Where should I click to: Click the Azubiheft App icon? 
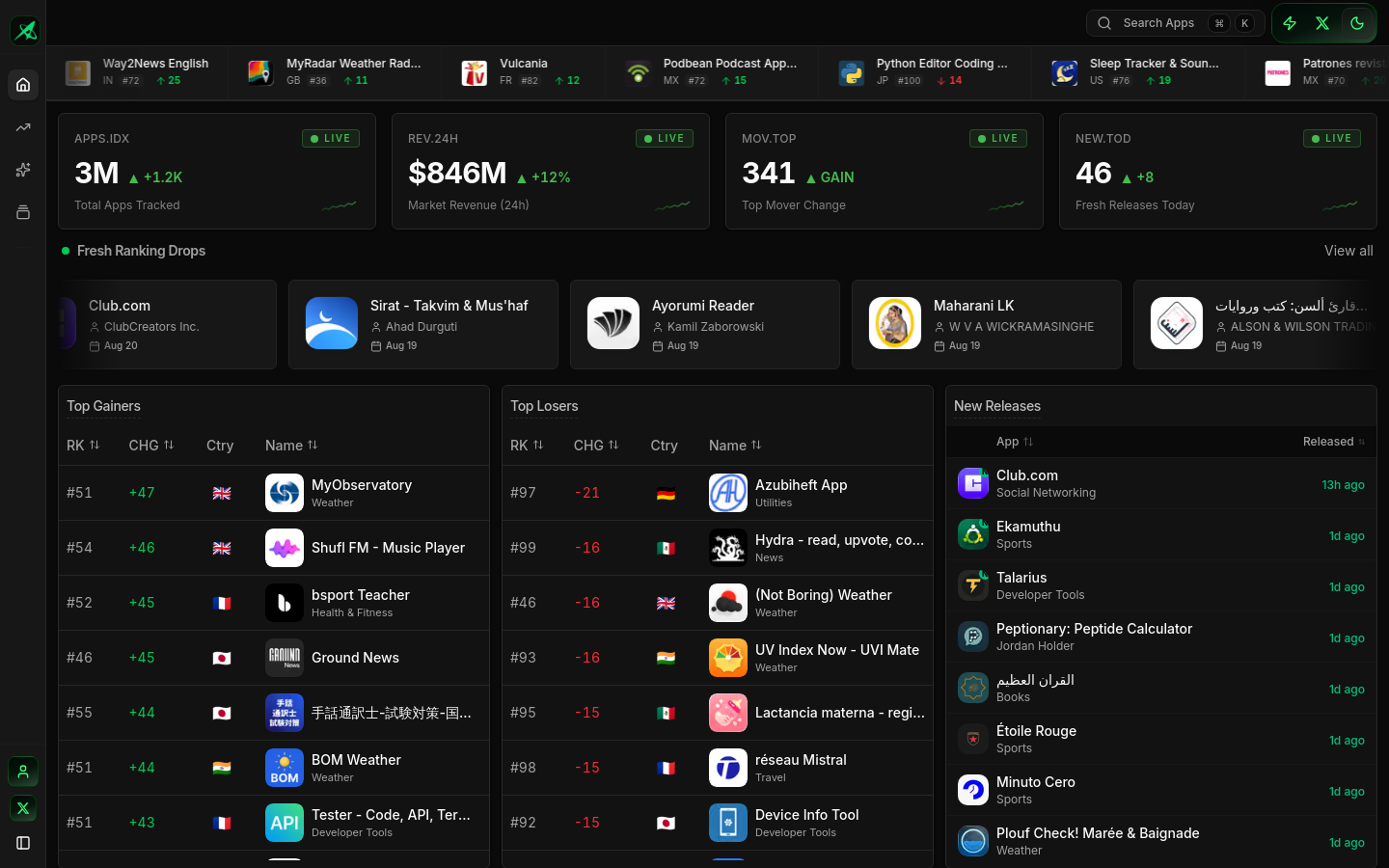pos(728,493)
